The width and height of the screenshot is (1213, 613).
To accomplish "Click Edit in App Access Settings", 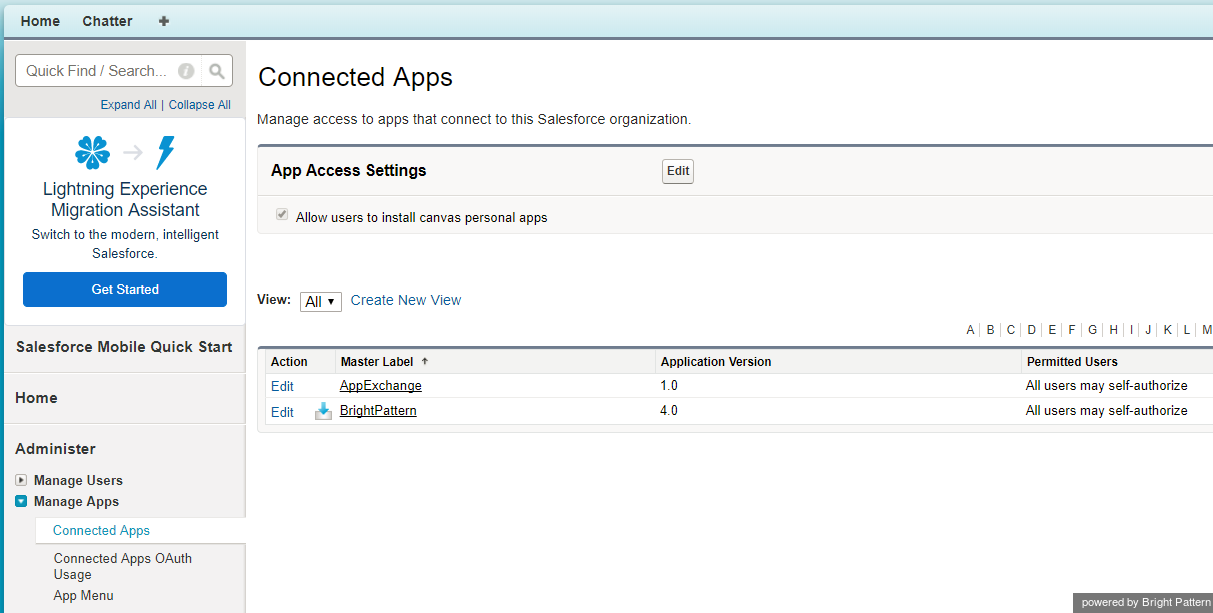I will point(678,171).
